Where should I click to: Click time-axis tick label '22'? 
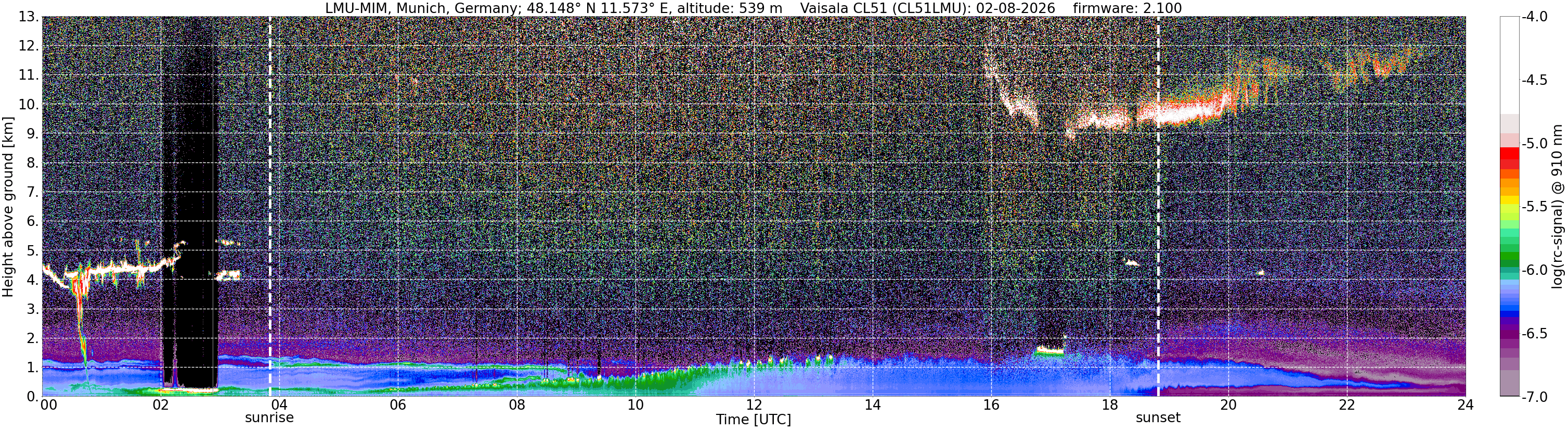click(x=1347, y=405)
